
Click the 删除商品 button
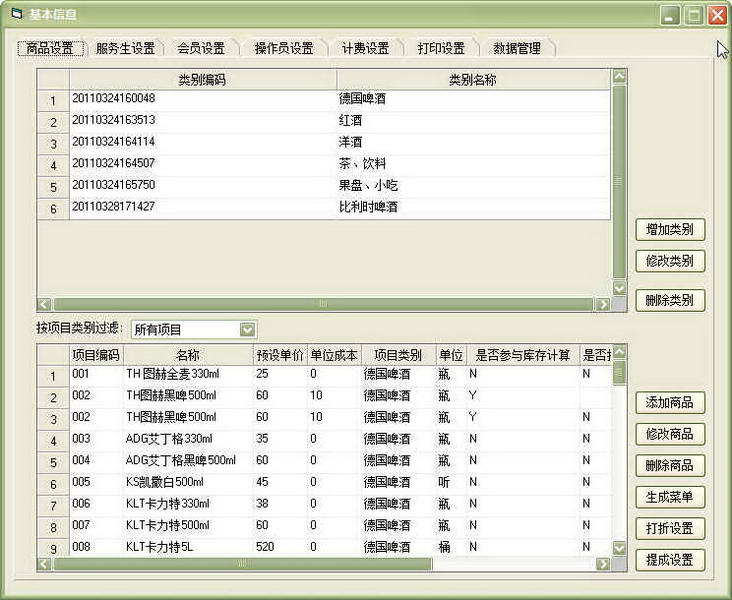pyautogui.click(x=670, y=465)
